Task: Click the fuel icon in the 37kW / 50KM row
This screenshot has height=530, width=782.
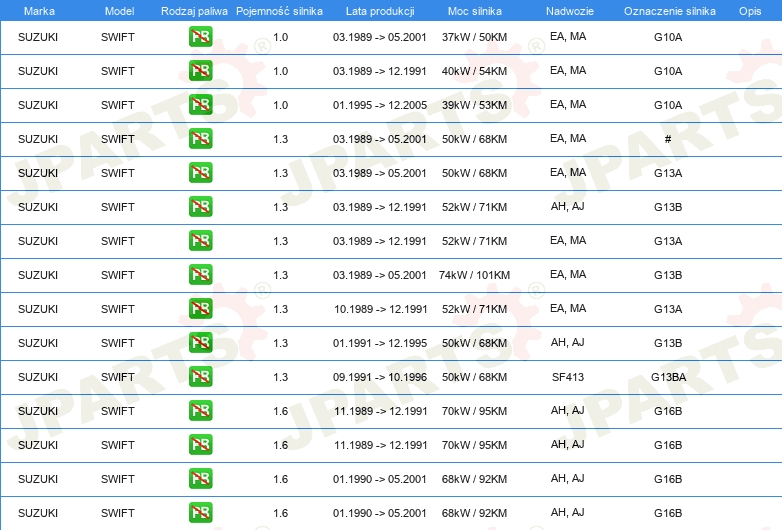Action: pos(200,36)
